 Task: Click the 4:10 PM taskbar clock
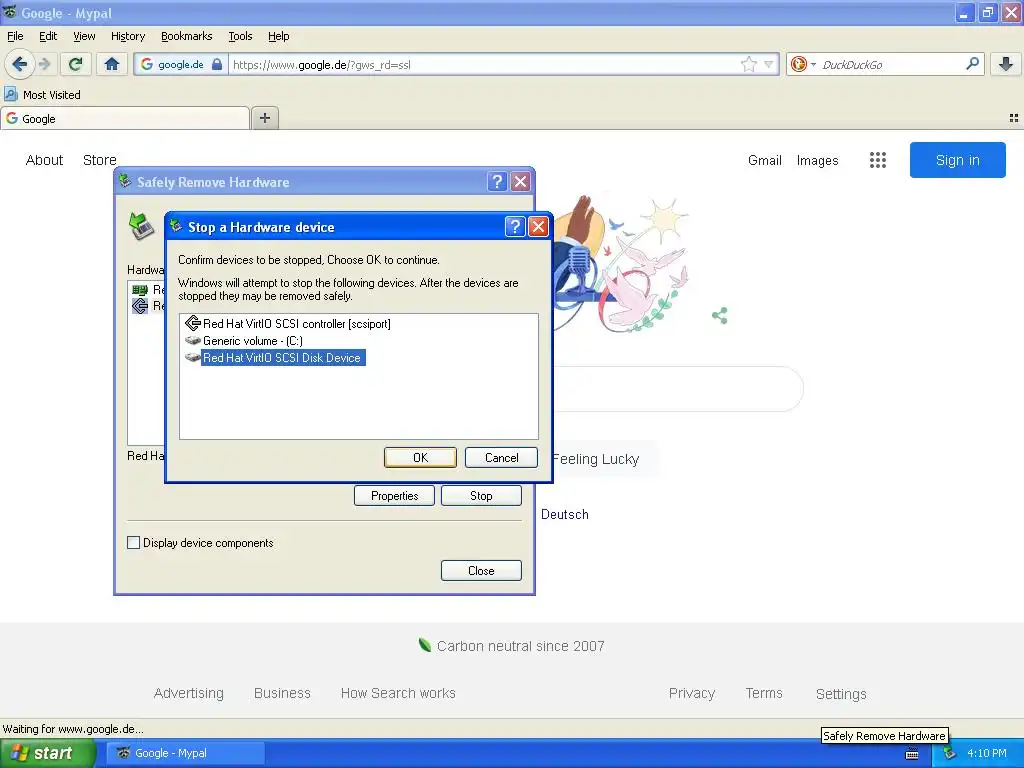coord(987,753)
